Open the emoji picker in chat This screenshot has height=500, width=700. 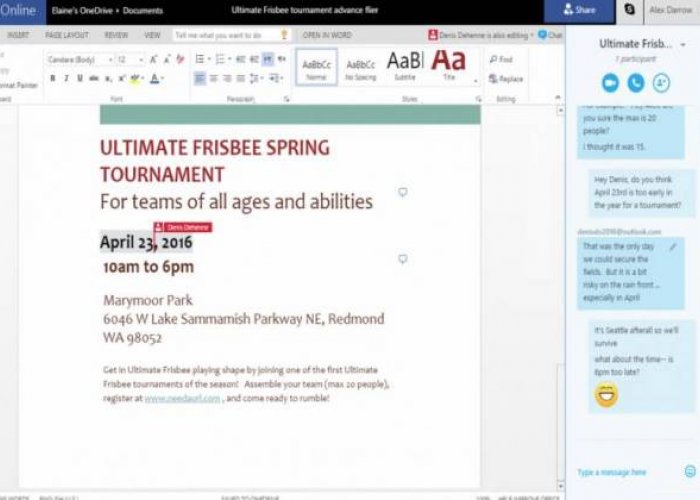(x=689, y=471)
